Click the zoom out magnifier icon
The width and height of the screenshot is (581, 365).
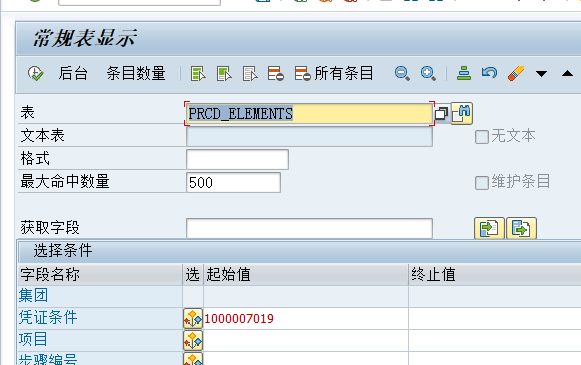[402, 73]
